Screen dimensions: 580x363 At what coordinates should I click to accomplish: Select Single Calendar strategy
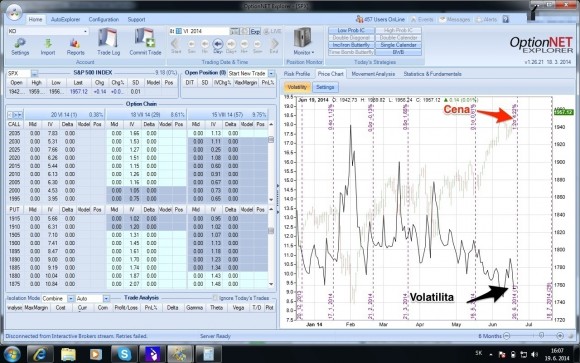point(398,45)
